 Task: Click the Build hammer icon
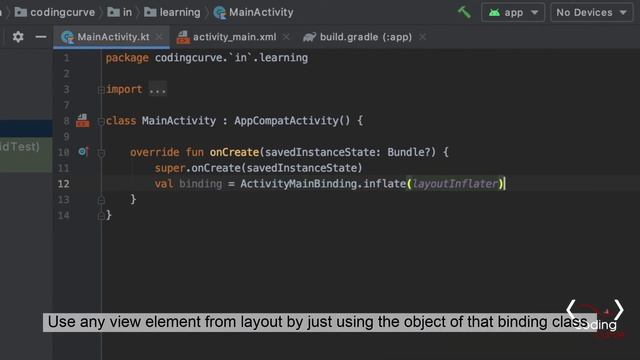pyautogui.click(x=464, y=12)
